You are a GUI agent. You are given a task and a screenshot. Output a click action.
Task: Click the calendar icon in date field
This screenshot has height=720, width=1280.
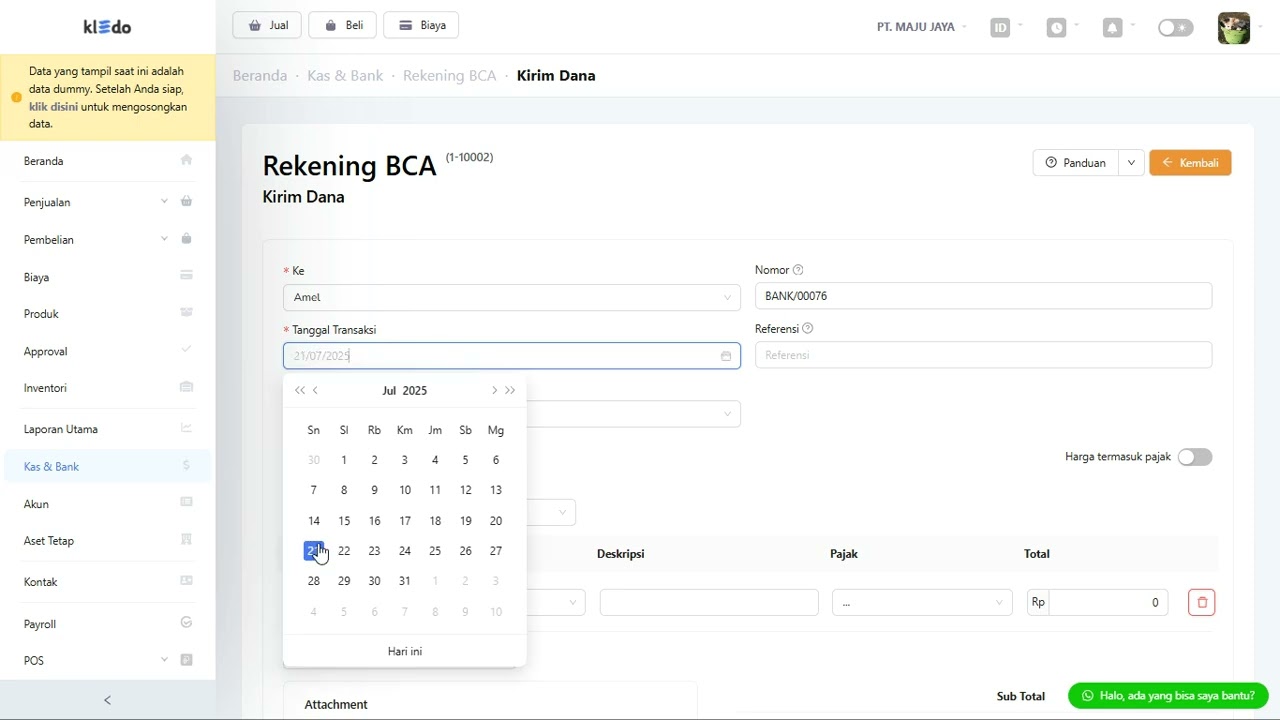726,356
